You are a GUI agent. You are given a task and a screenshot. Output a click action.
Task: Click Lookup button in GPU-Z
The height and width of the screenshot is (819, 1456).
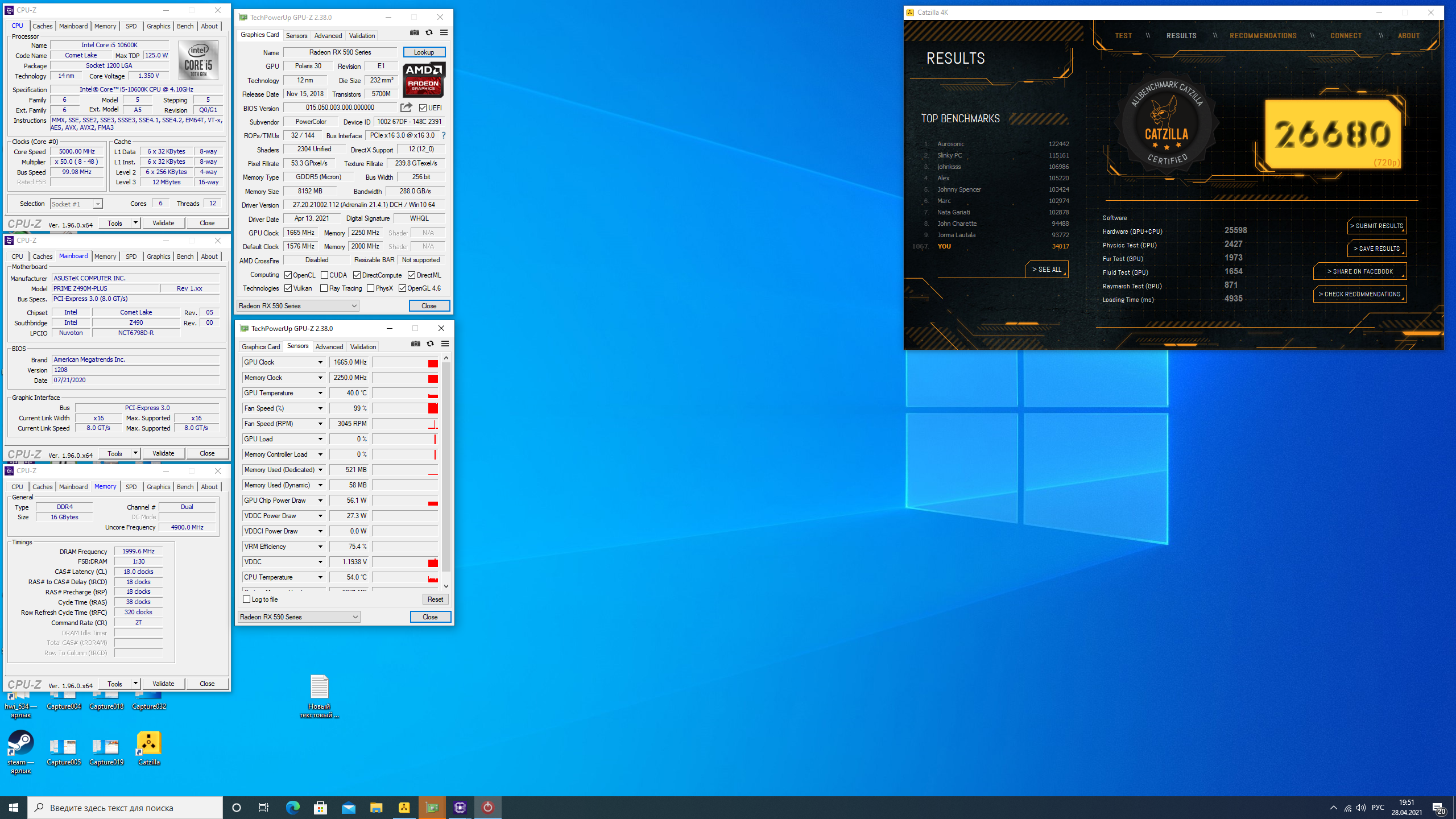pyautogui.click(x=424, y=52)
